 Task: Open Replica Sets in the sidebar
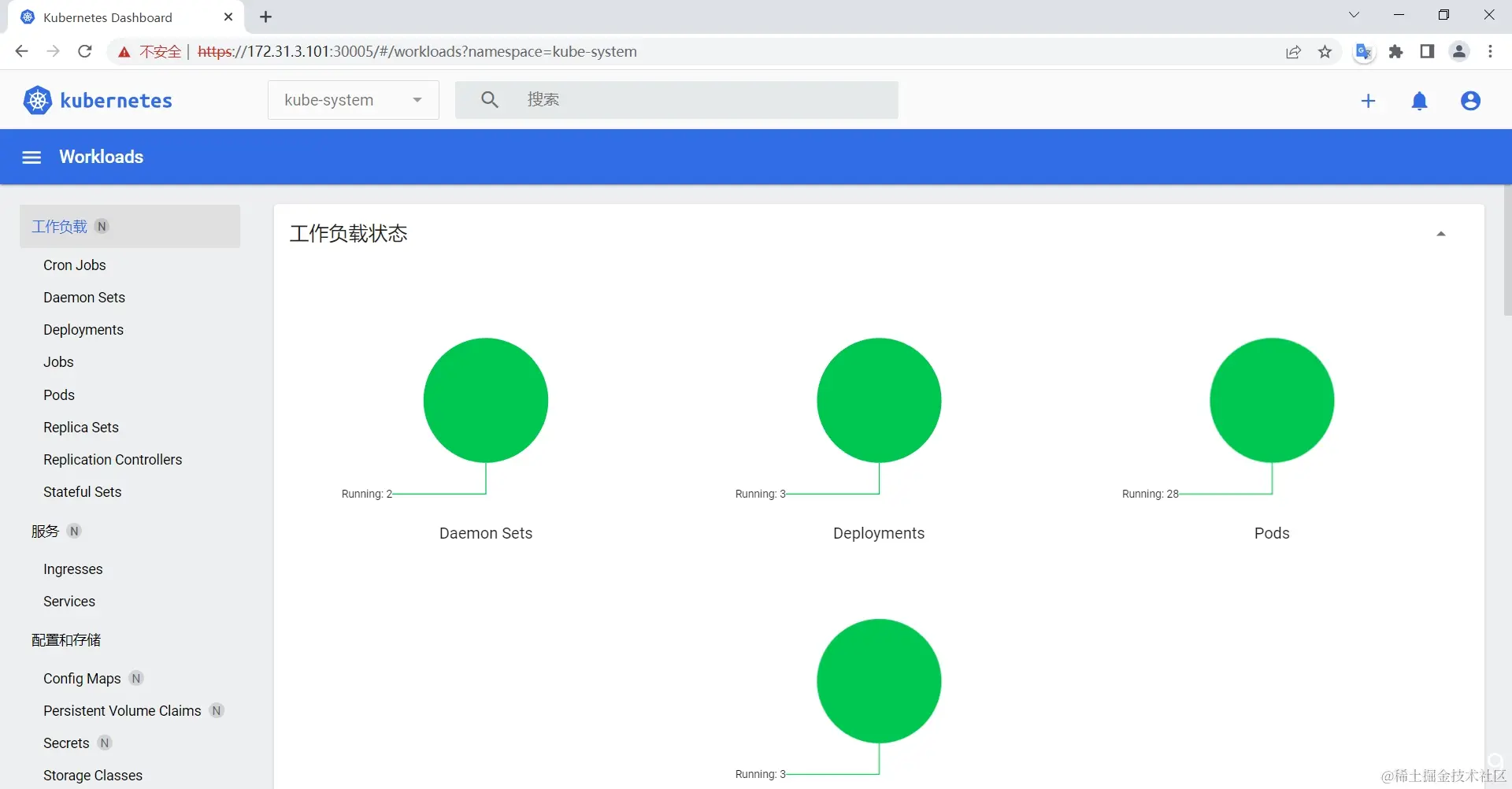(81, 428)
